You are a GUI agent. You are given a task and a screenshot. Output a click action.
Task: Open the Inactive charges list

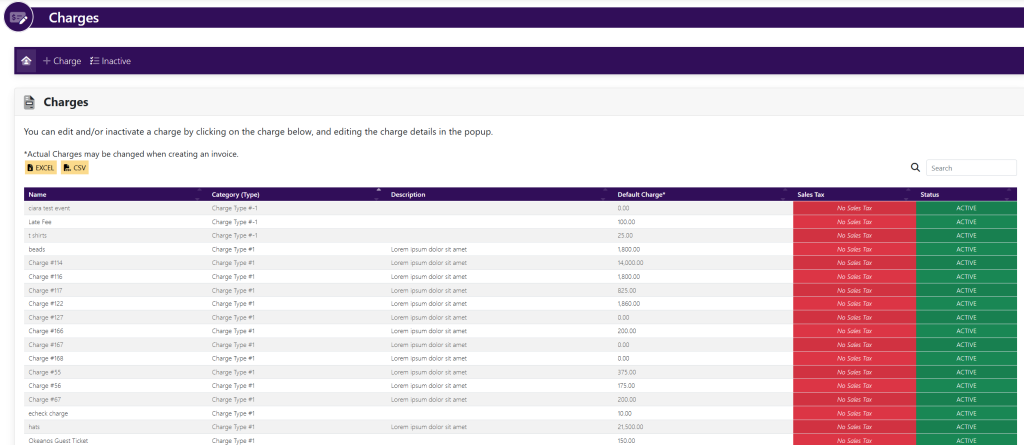110,61
